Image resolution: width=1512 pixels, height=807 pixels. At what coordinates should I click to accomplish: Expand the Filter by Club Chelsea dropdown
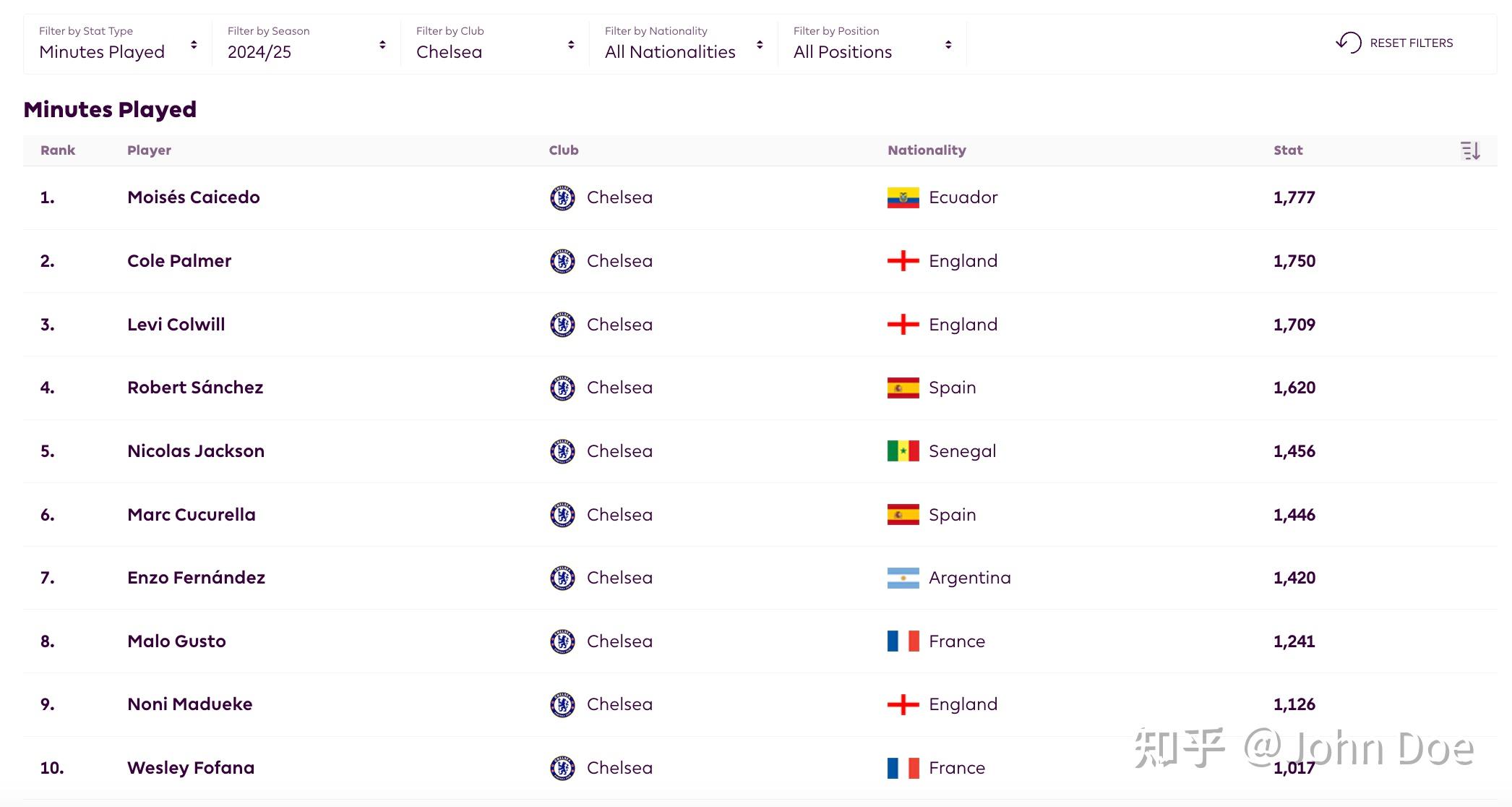pyautogui.click(x=495, y=43)
